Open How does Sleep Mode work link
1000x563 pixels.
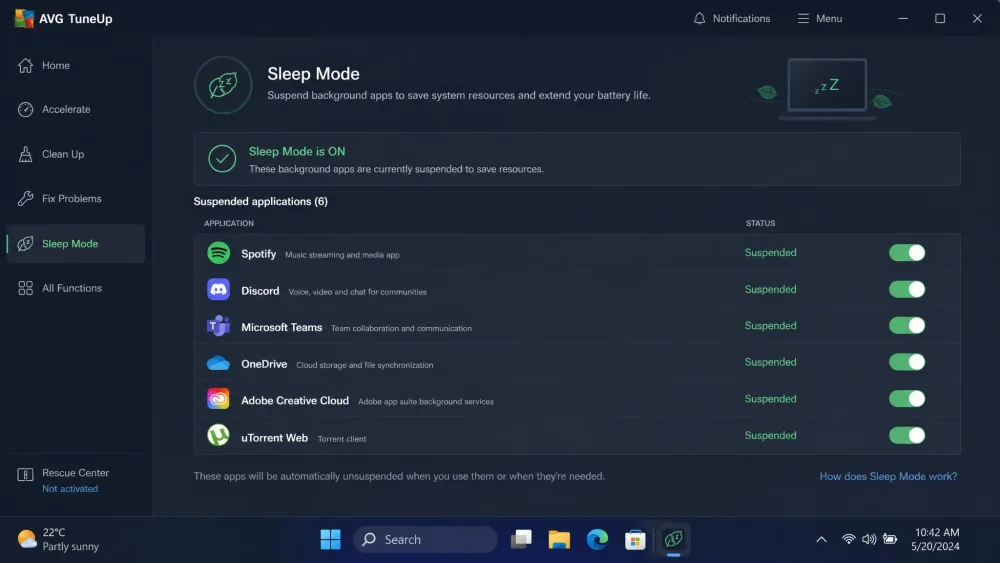click(888, 476)
